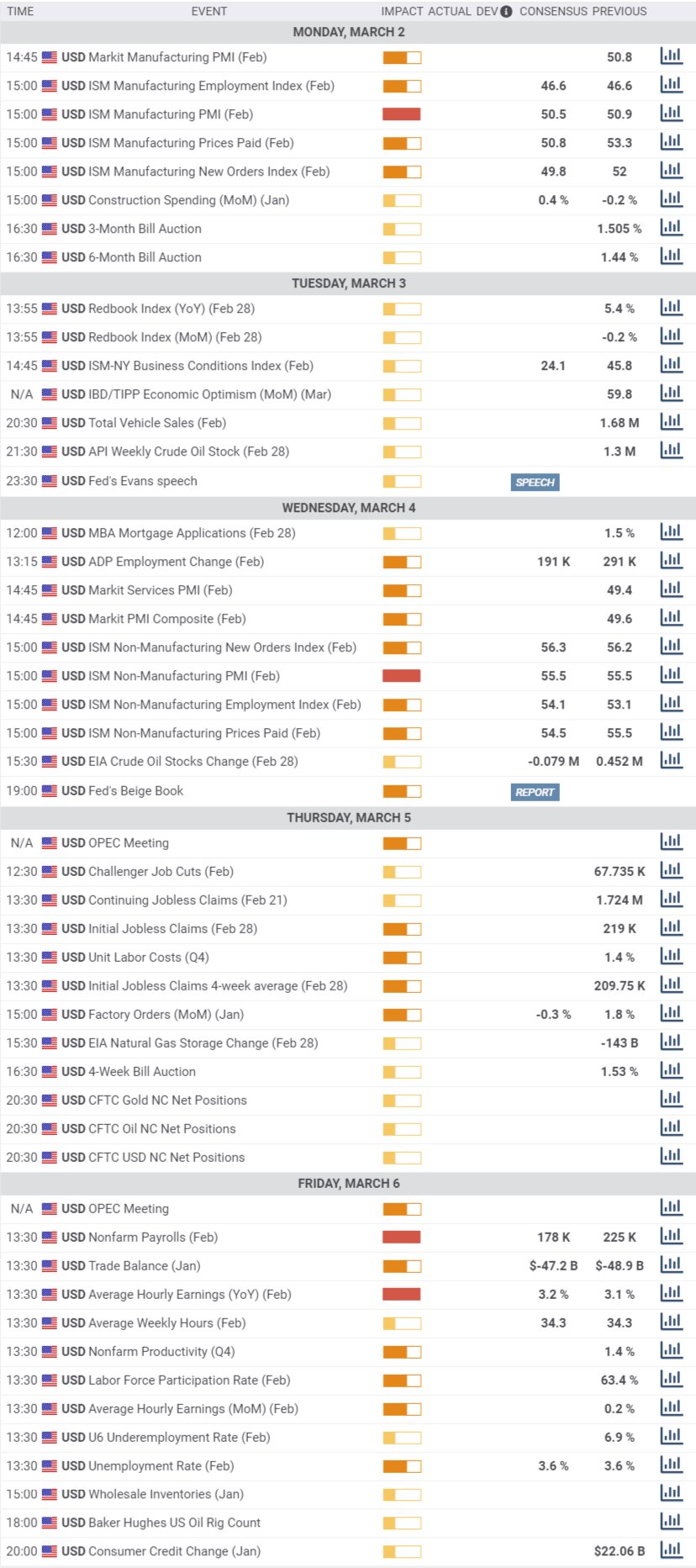
Task: Open chart icon for Factory Orders
Action: click(x=671, y=1014)
